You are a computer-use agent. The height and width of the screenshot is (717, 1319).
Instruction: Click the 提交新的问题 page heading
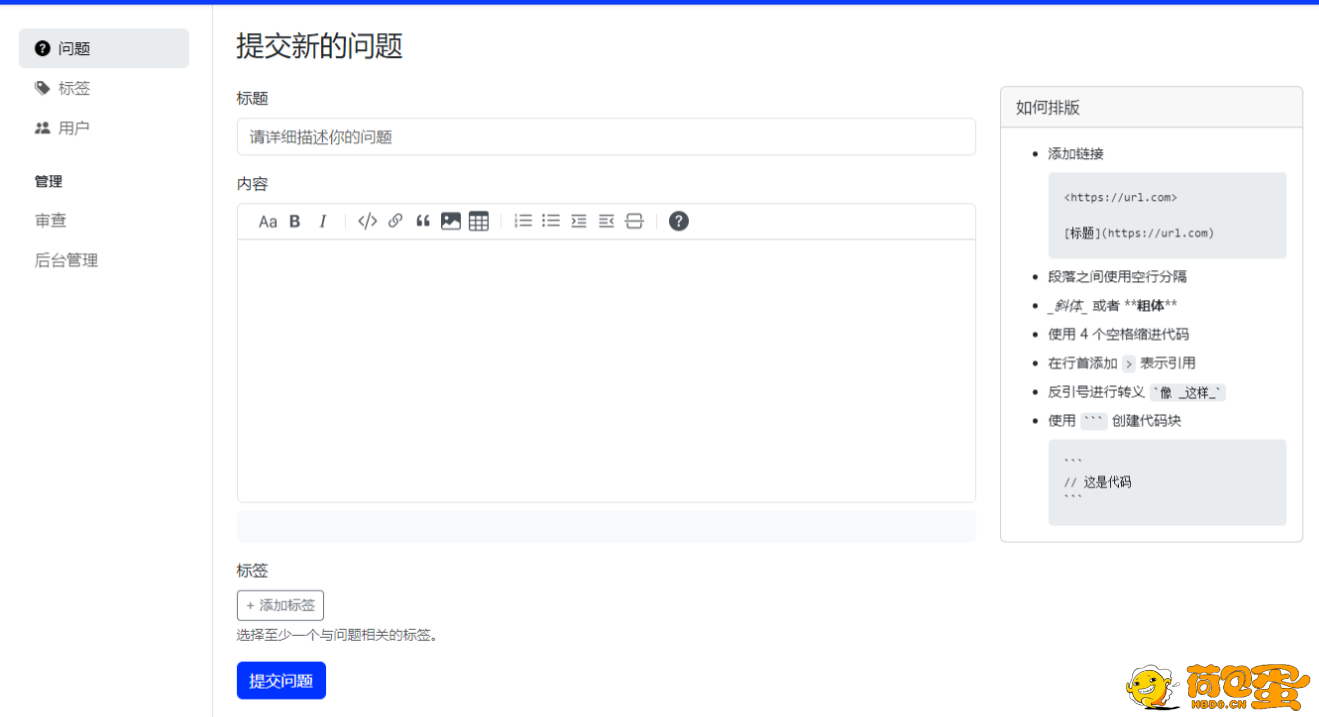(319, 46)
